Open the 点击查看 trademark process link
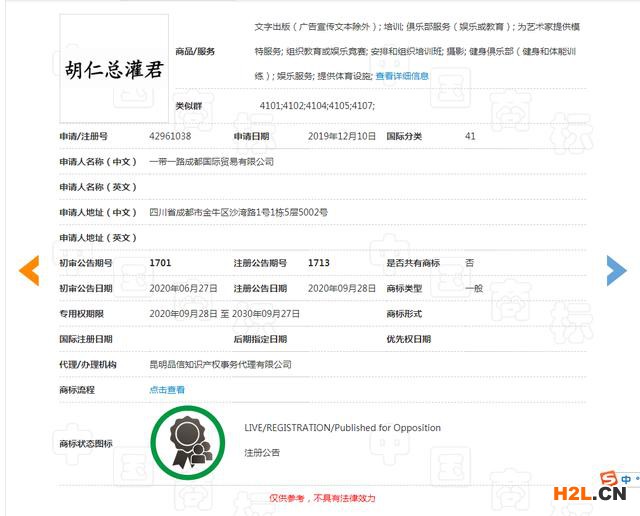Screen dimensions: 640x516 [167, 390]
